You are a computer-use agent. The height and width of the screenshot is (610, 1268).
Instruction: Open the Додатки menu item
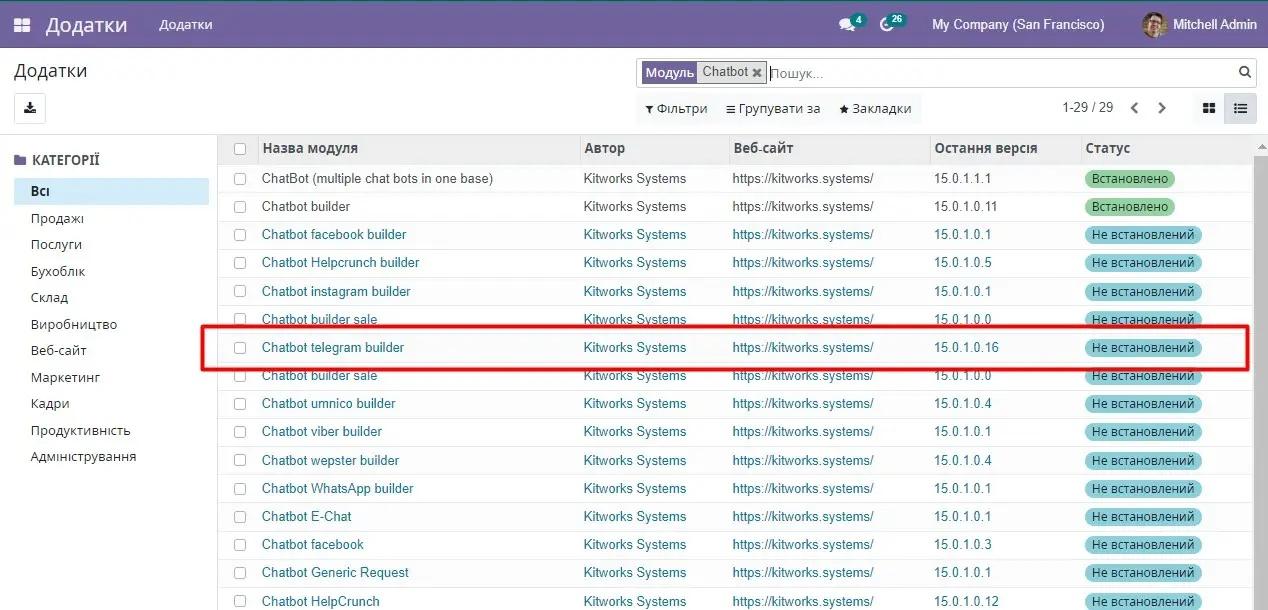pos(185,24)
